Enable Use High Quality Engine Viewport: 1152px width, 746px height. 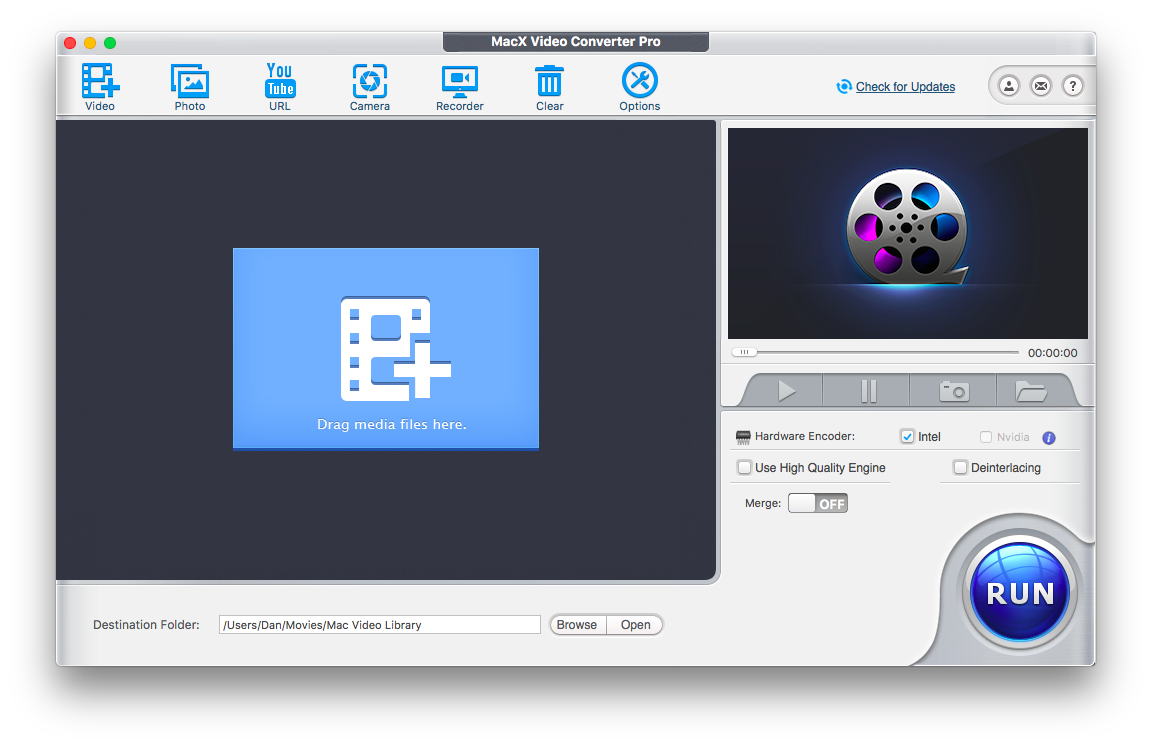pos(744,467)
